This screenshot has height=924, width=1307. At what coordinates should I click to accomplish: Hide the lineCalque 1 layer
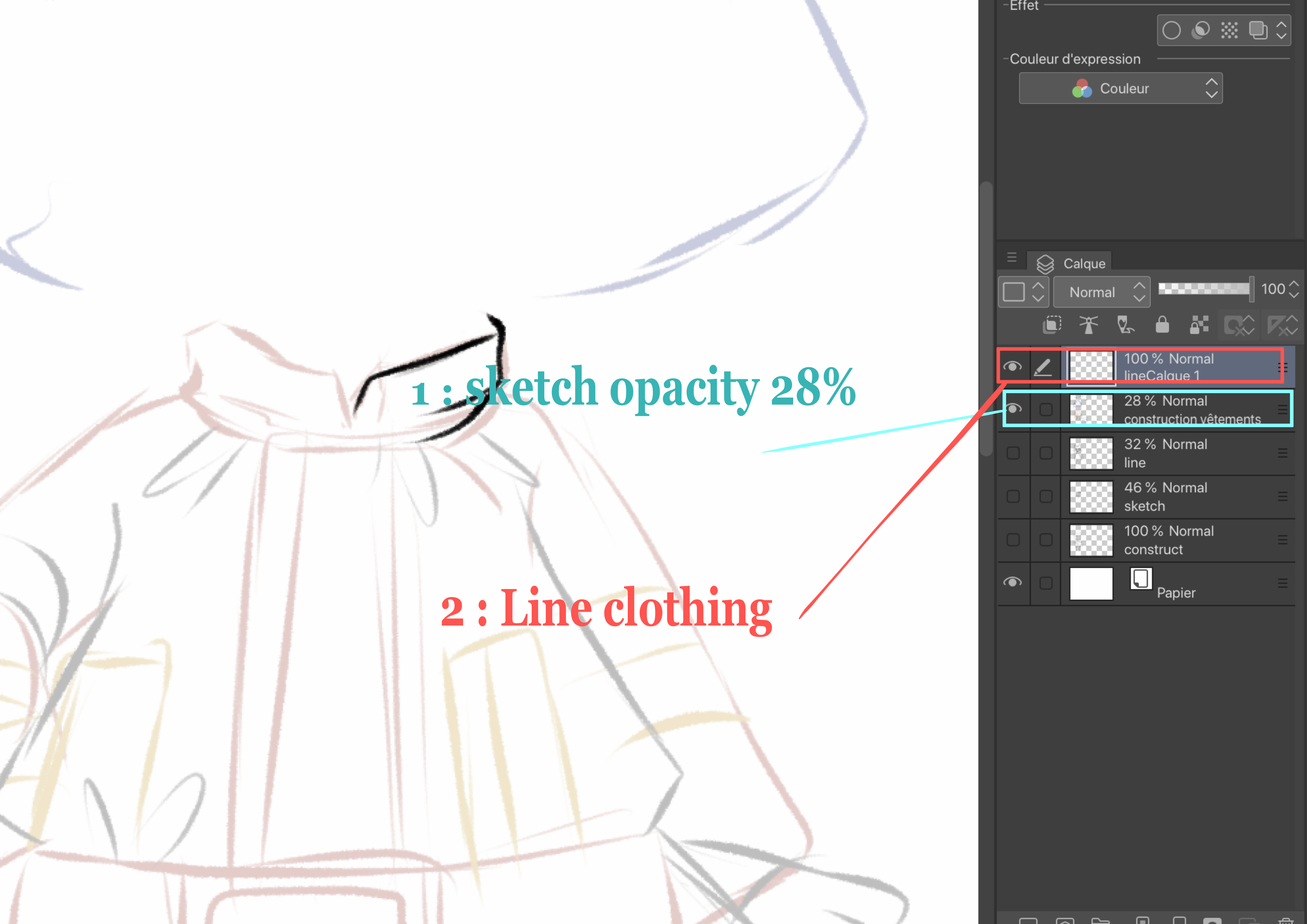[x=1012, y=367]
